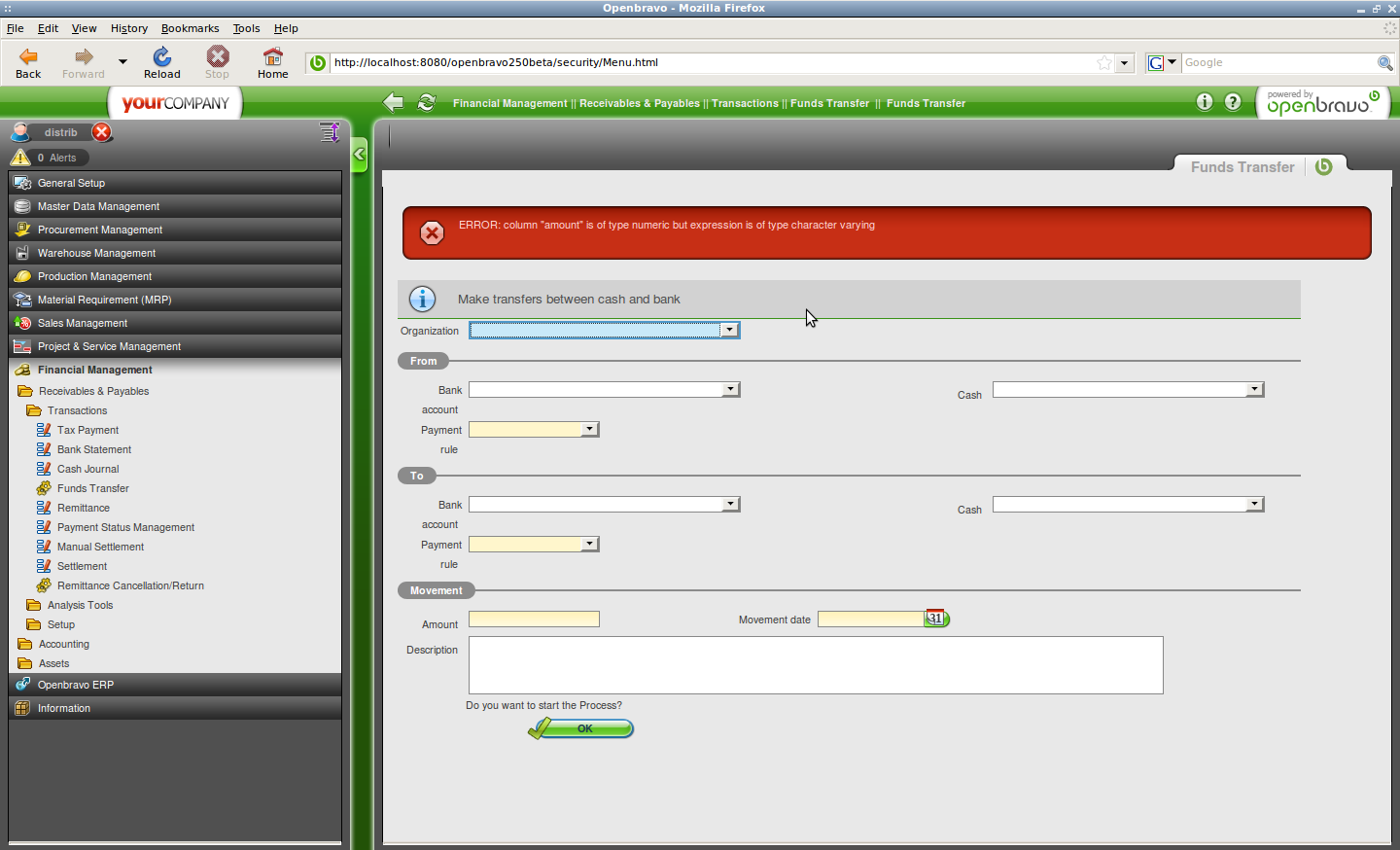This screenshot has height=850, width=1400.
Task: Open Cash Journal in the Transactions tree
Action: 87,469
